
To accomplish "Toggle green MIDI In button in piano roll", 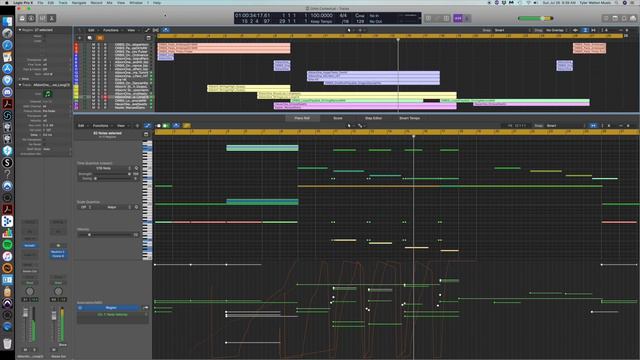I will click(166, 126).
